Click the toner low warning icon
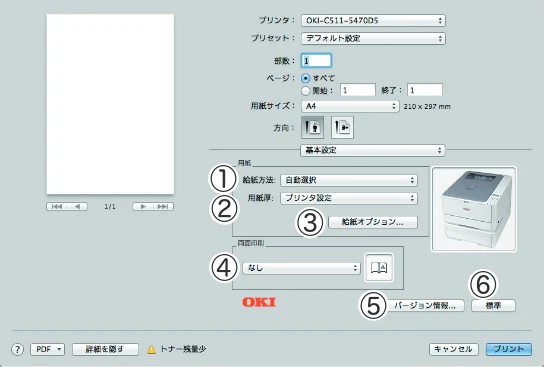Viewport: 545px width, 367px height. [x=151, y=349]
